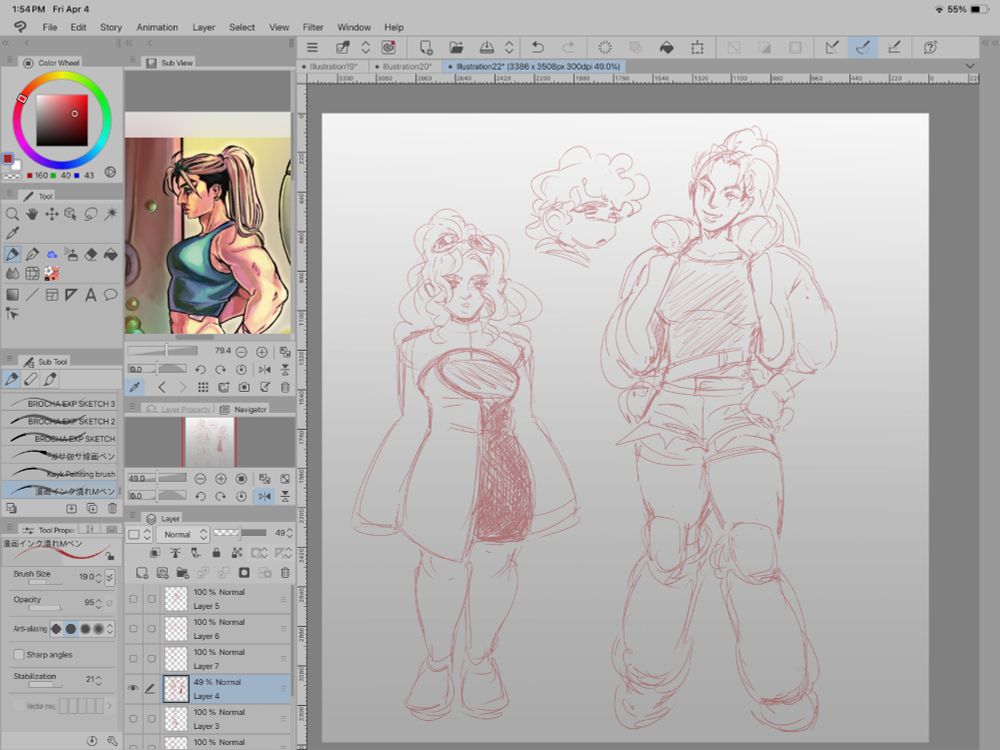Screen dimensions: 1000x750
Task: Click the Open file folder icon
Action: coord(456,47)
